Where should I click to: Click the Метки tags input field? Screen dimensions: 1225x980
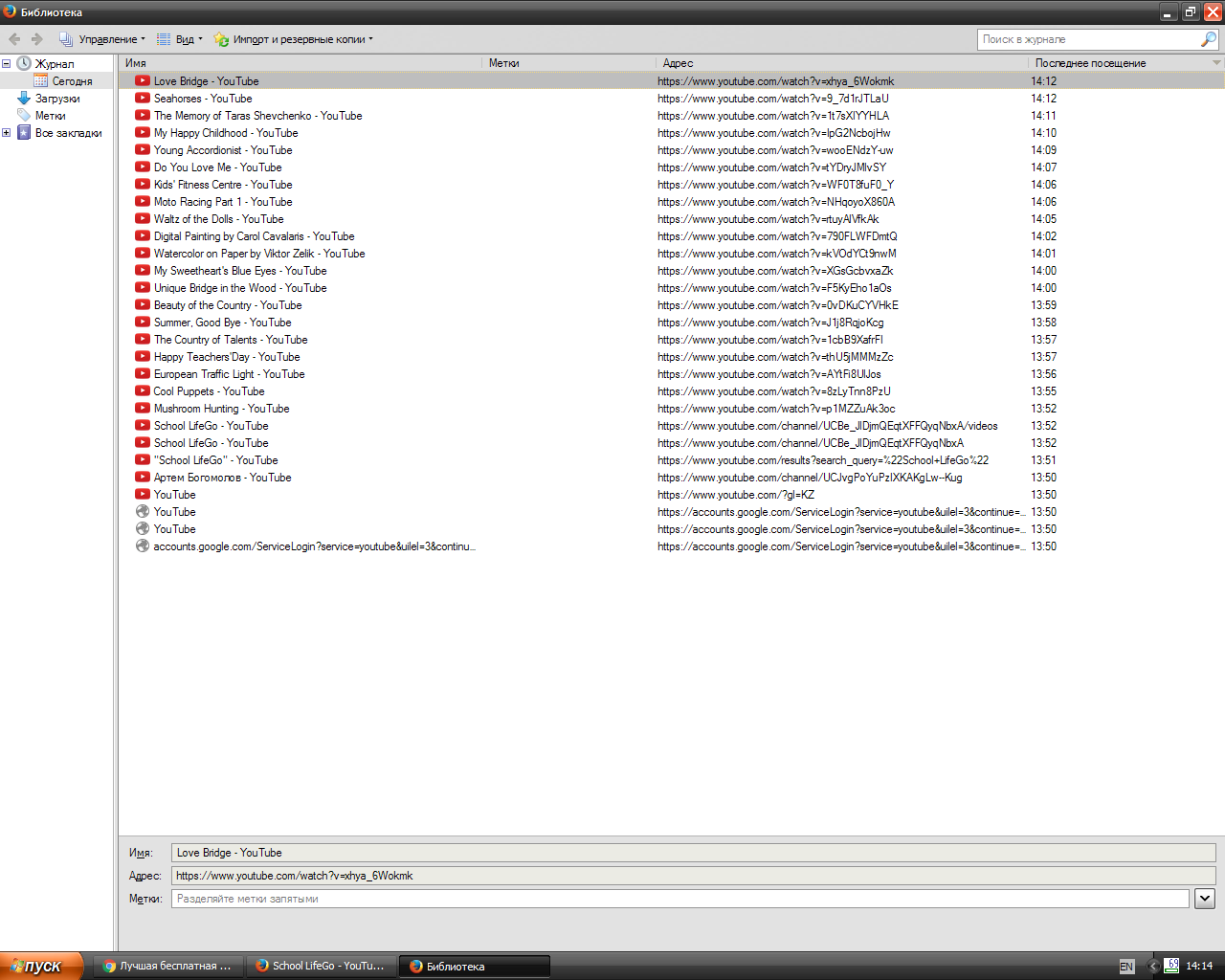[680, 899]
